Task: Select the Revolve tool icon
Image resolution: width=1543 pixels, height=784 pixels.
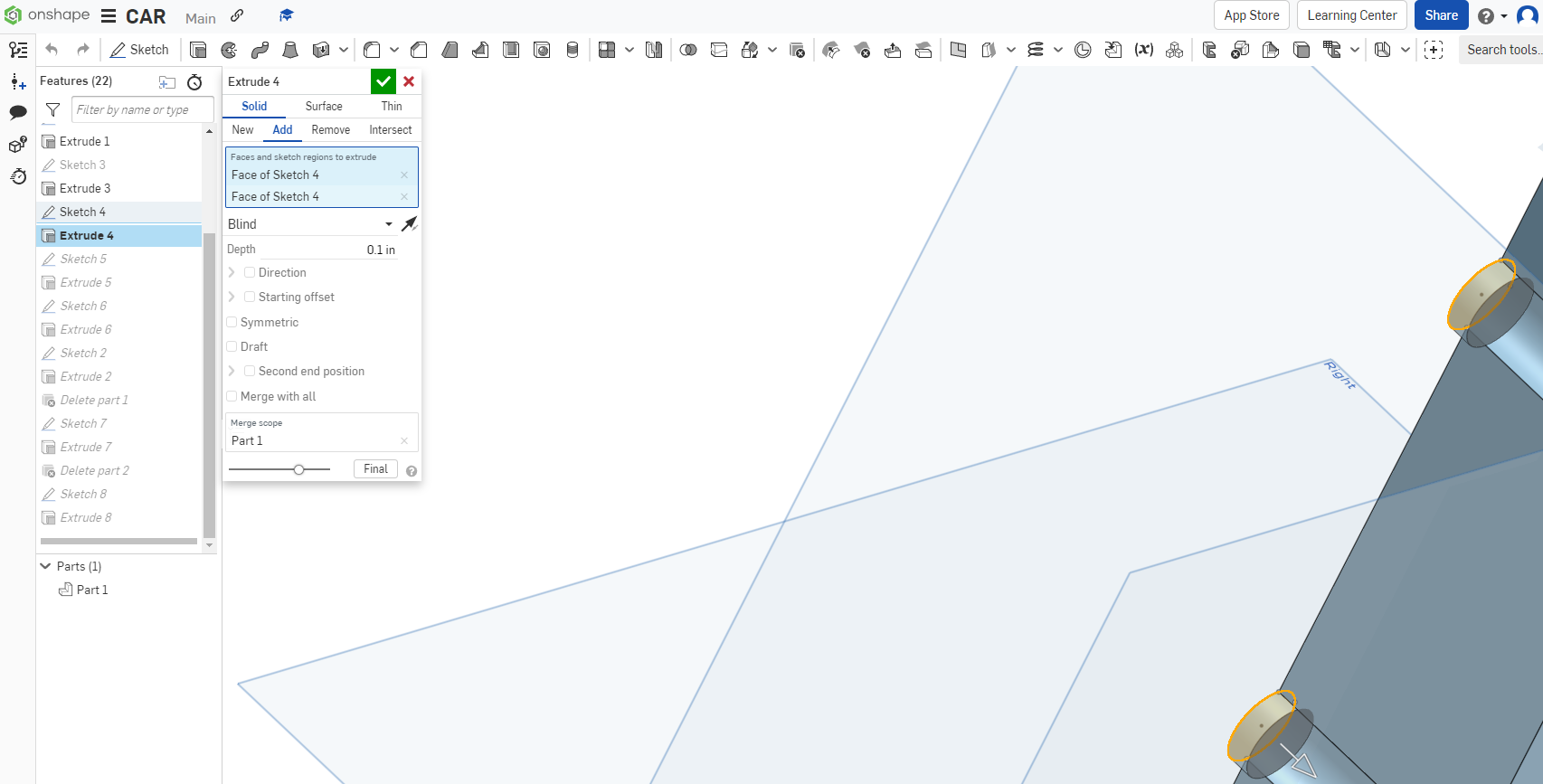Action: [229, 50]
